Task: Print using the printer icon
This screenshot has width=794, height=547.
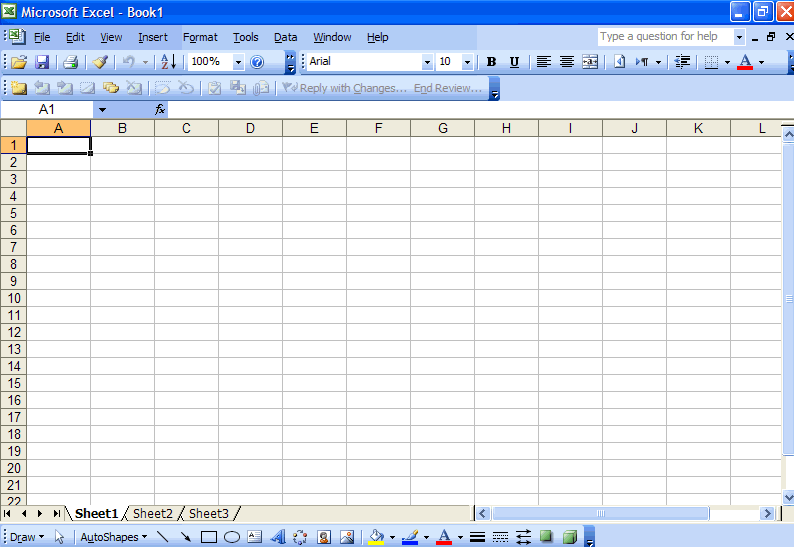Action: pos(70,62)
